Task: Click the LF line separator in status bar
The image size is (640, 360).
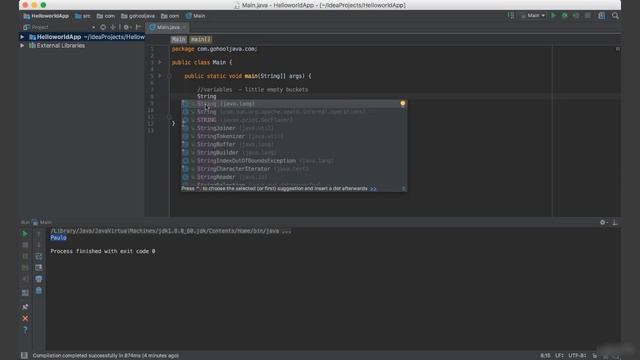Action: tap(559, 356)
